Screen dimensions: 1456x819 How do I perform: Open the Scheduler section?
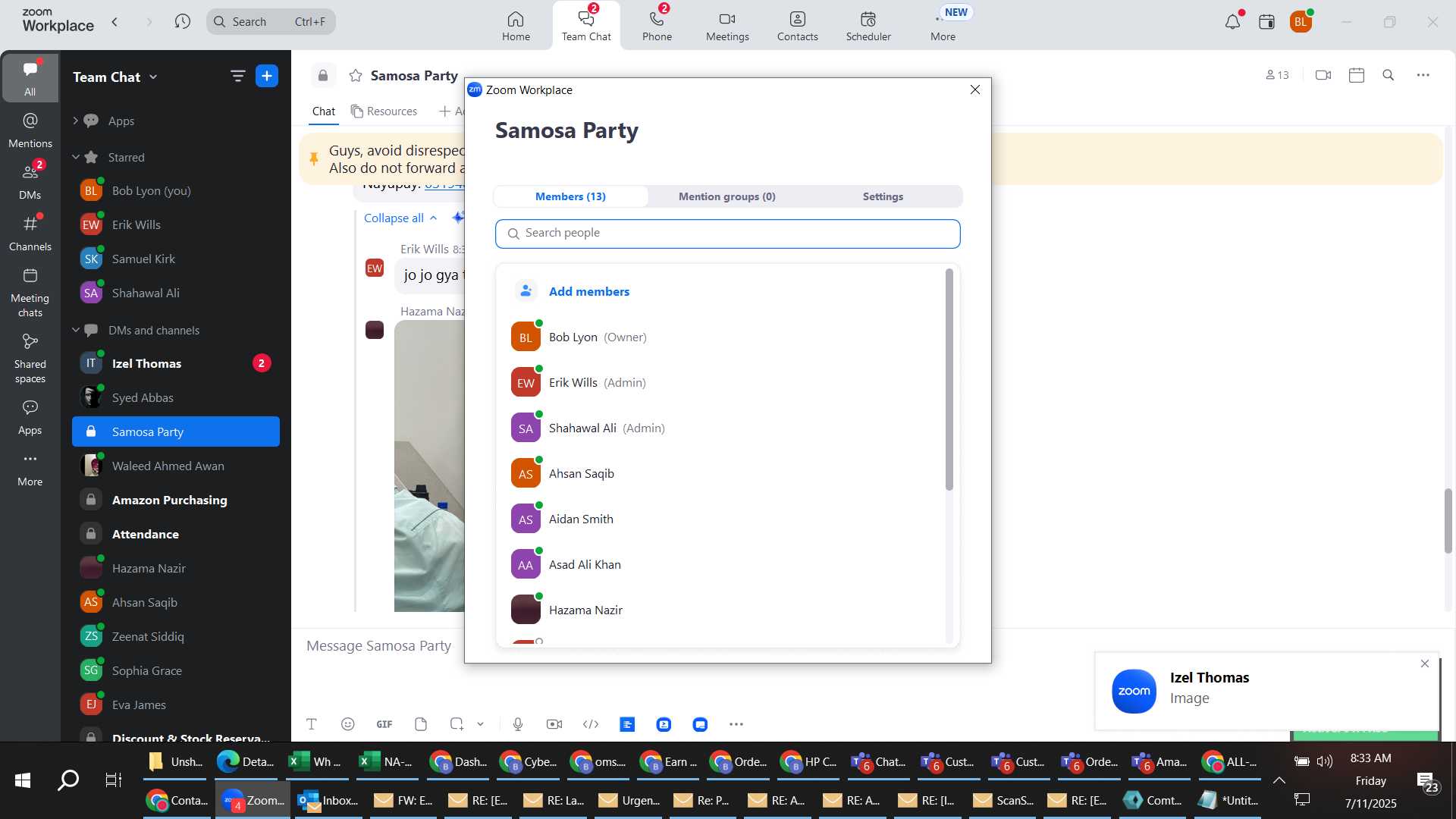868,26
